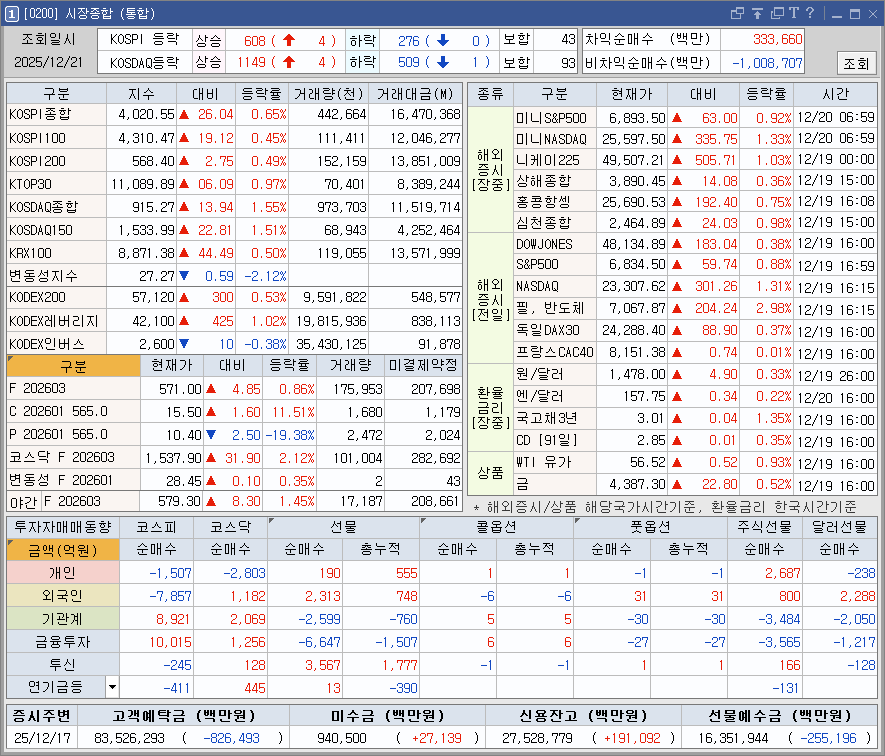This screenshot has width=885, height=756.
Task: Minimize the 시장종합 window
Action: pos(837,15)
